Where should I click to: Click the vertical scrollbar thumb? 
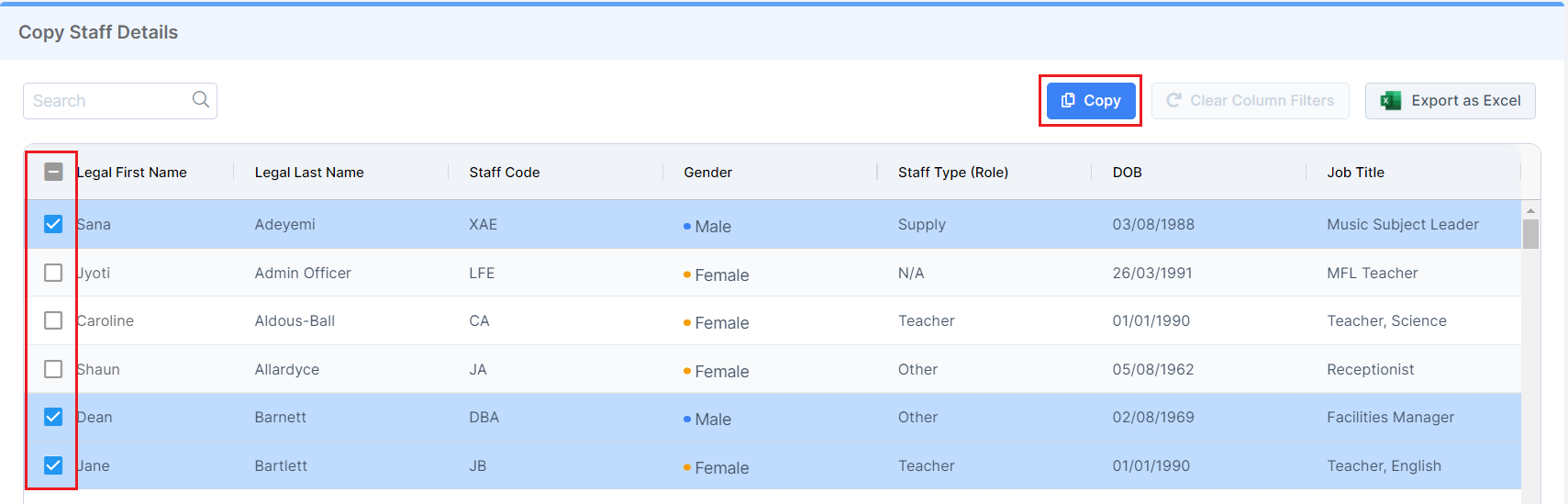tap(1530, 234)
